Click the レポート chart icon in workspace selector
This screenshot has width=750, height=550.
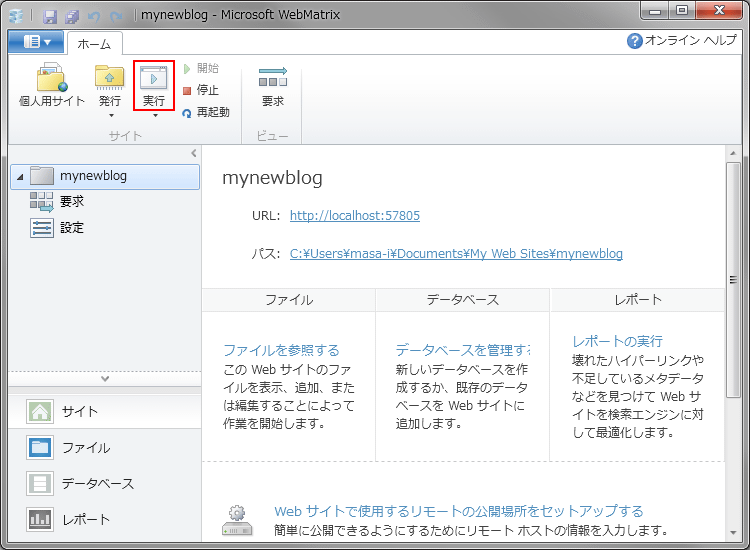click(x=40, y=519)
